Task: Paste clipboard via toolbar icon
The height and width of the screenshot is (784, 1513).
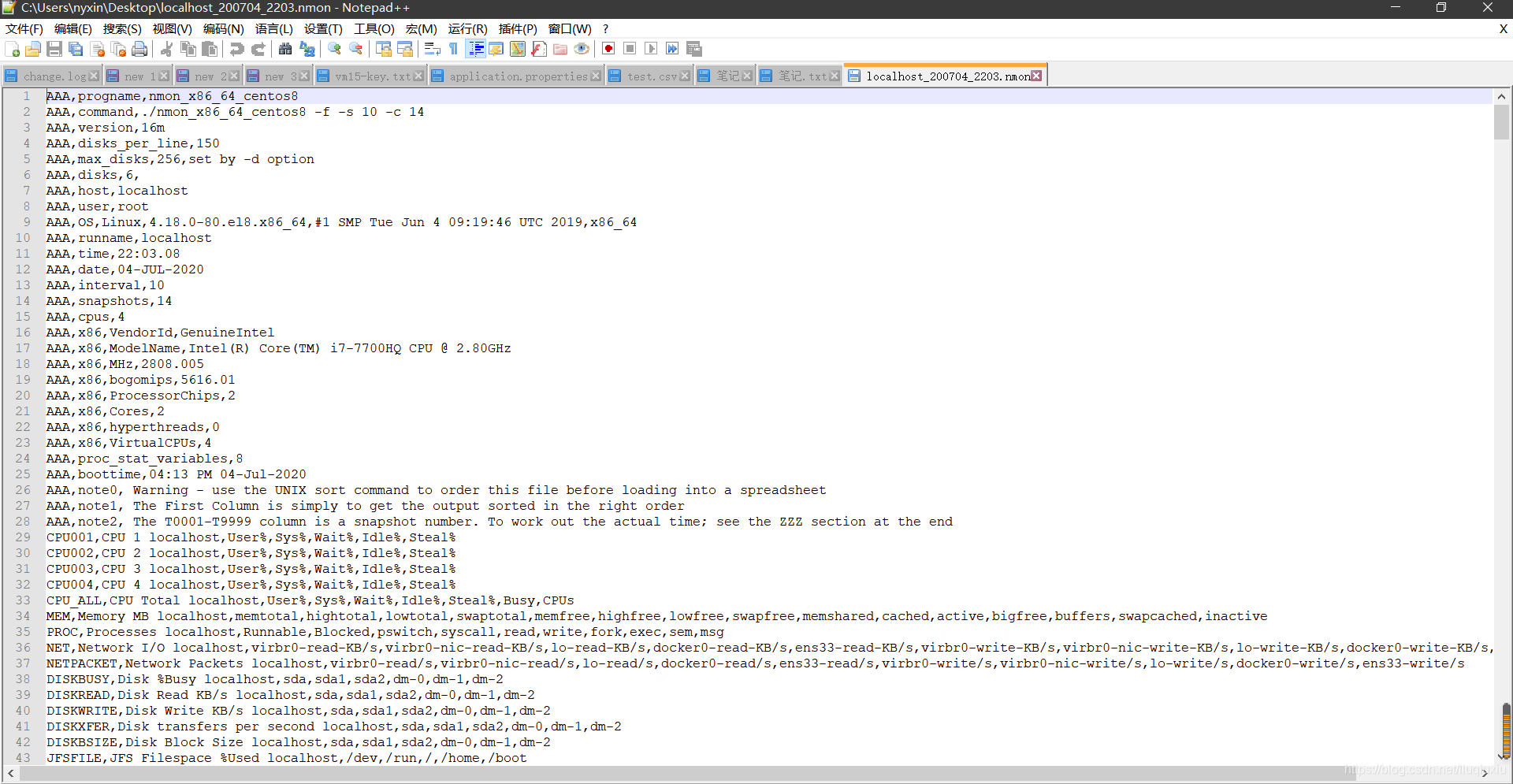Action: tap(210, 49)
